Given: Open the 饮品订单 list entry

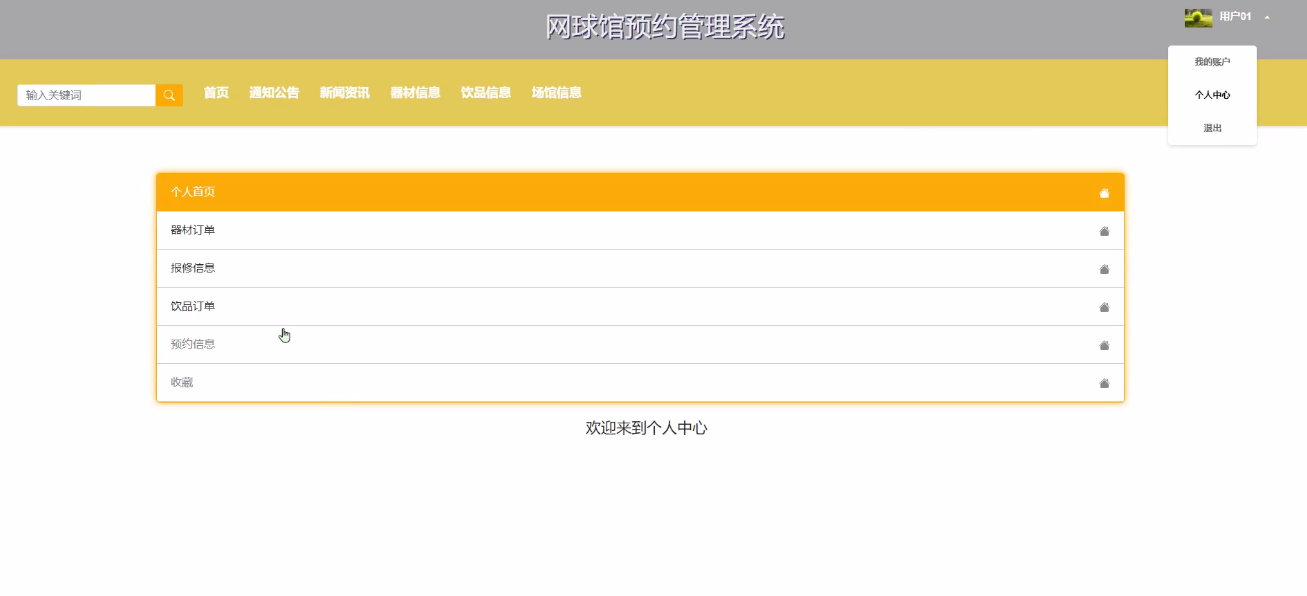Looking at the screenshot, I should 640,306.
